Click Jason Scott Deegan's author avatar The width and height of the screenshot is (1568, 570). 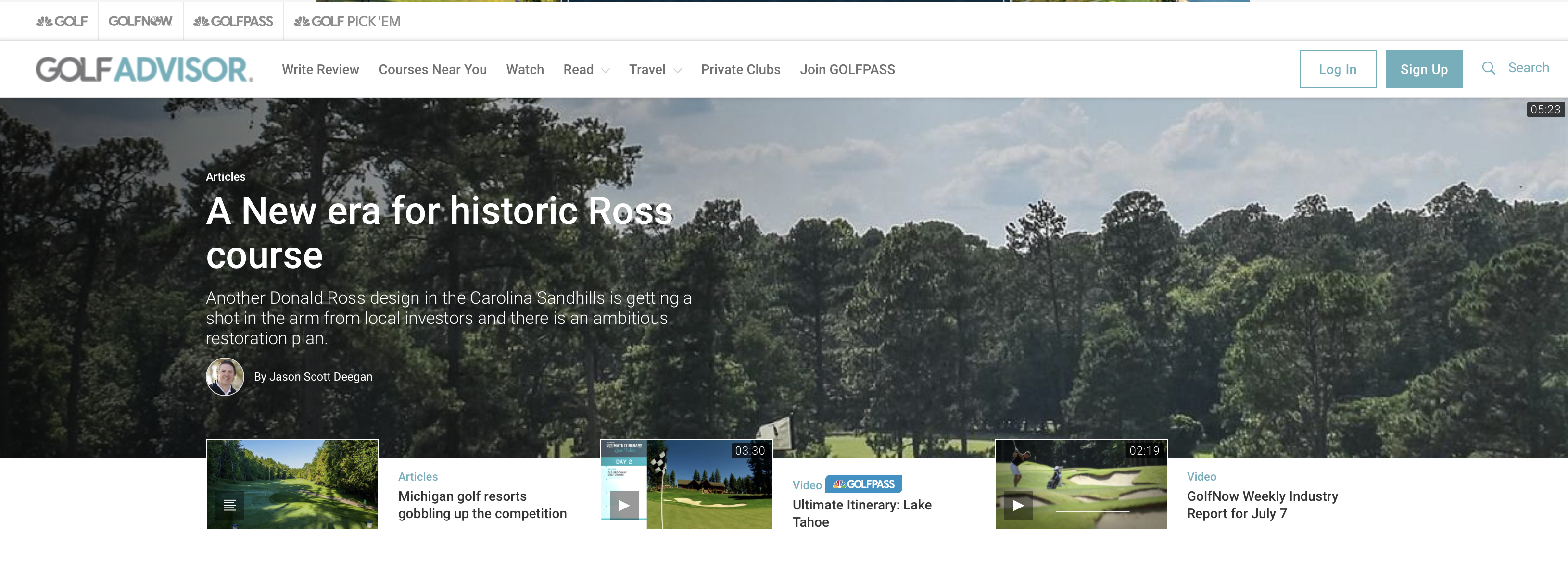point(225,376)
